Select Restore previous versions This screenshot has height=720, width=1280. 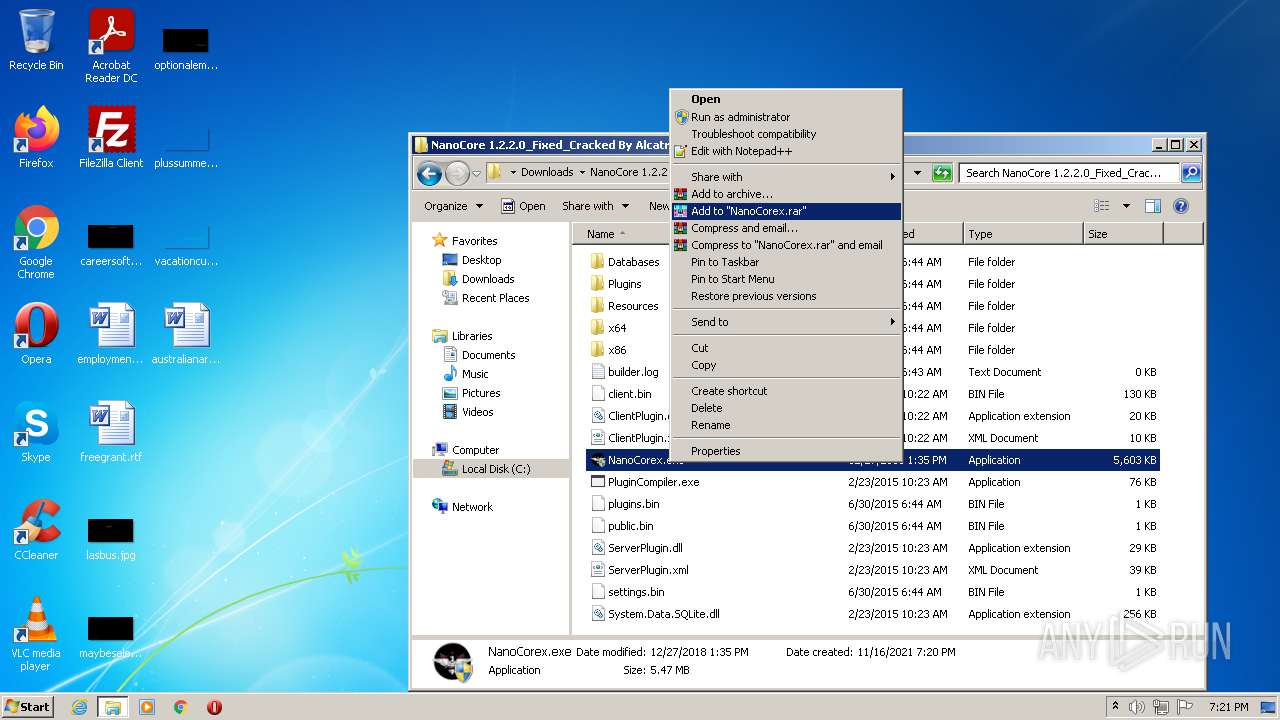pos(787,296)
